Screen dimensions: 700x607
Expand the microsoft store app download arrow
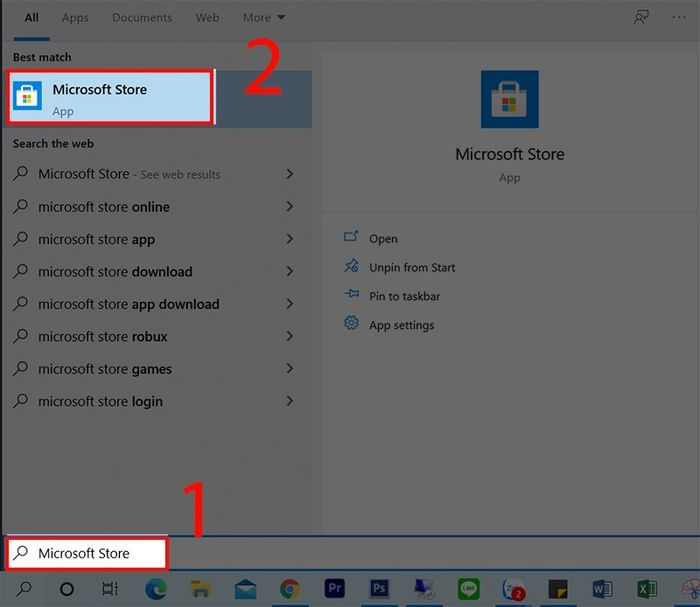(x=290, y=304)
